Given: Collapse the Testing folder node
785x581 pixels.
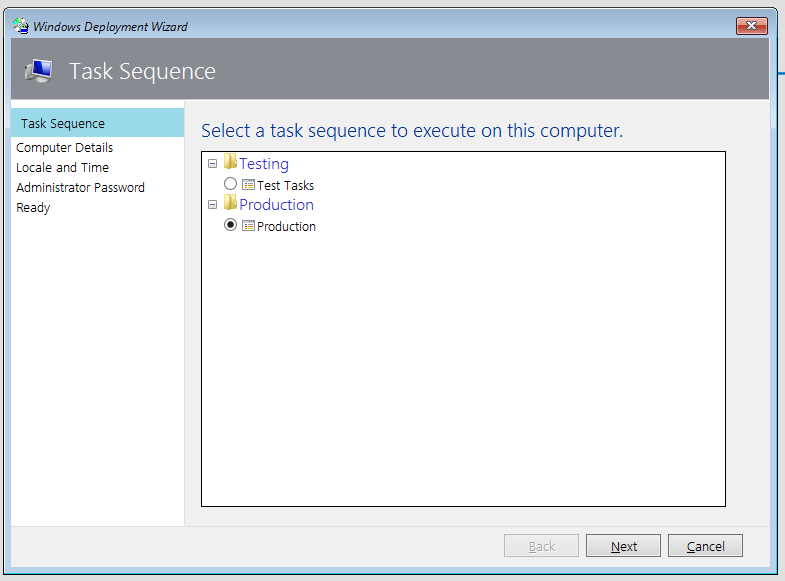Looking at the screenshot, I should point(212,164).
